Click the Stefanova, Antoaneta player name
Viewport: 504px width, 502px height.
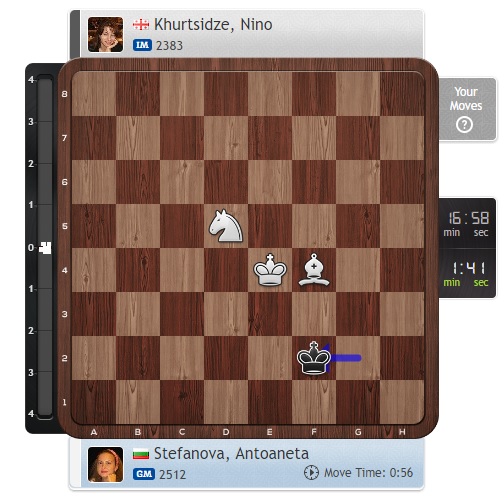231,454
